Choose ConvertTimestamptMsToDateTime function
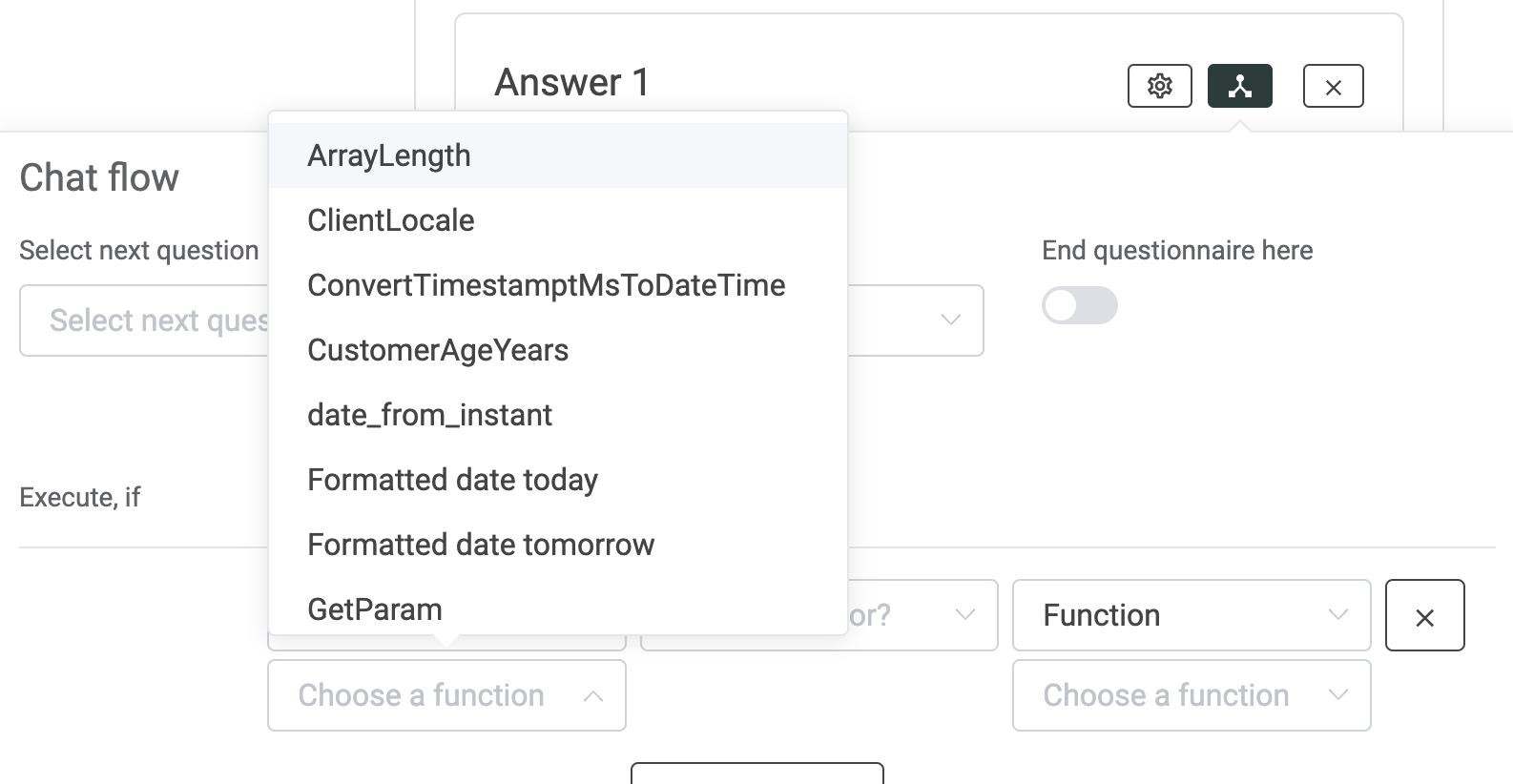Viewport: 1513px width, 784px height. point(546,284)
